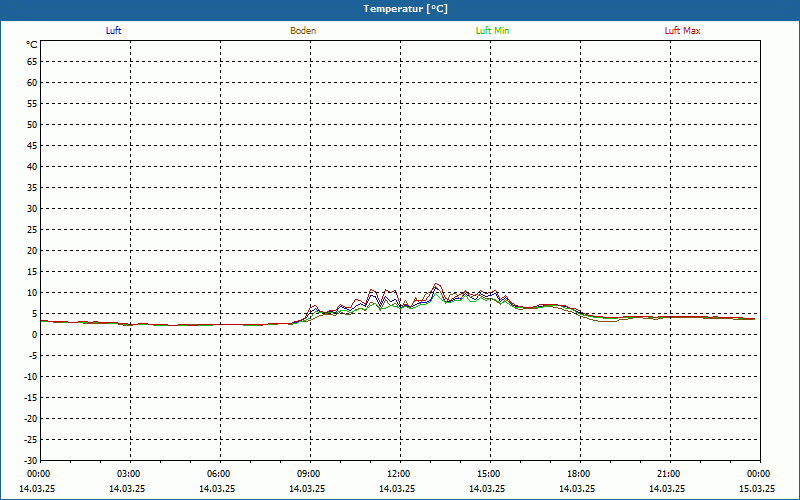
Task: Click the 15 y-axis value
Action: point(32,272)
